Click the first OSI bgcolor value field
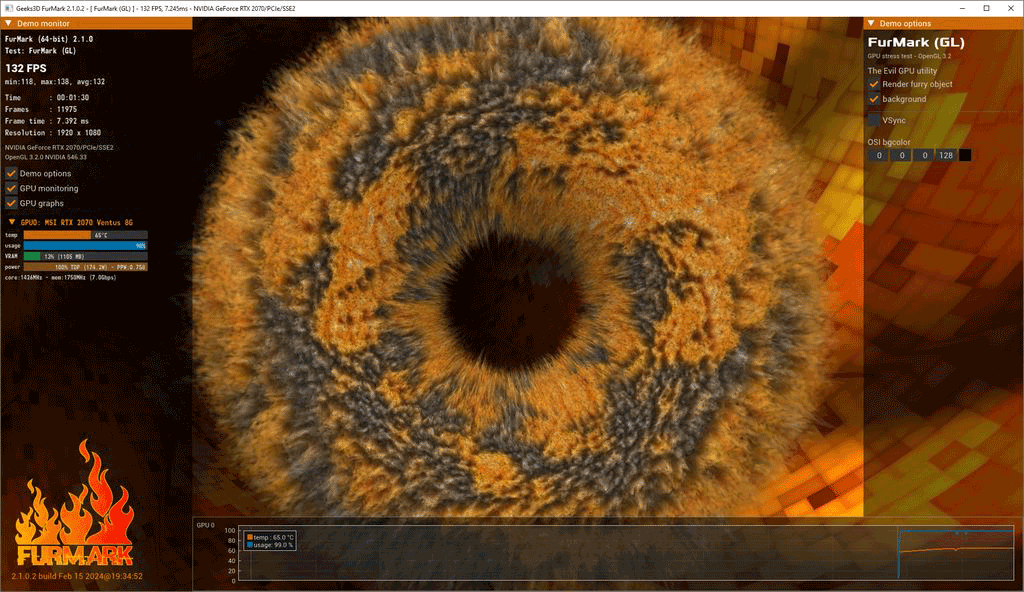 coord(877,155)
